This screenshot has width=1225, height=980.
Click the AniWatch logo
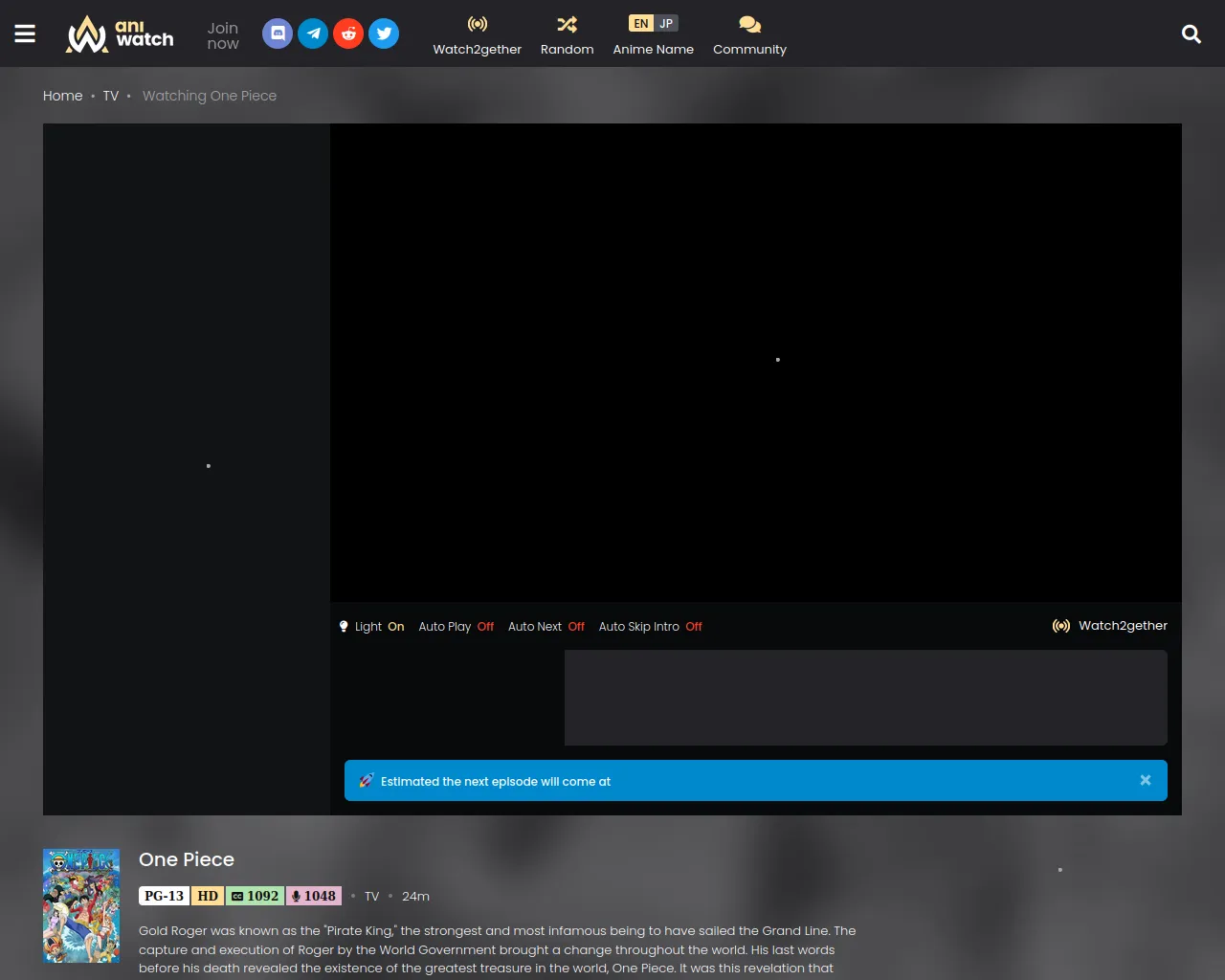(x=120, y=34)
